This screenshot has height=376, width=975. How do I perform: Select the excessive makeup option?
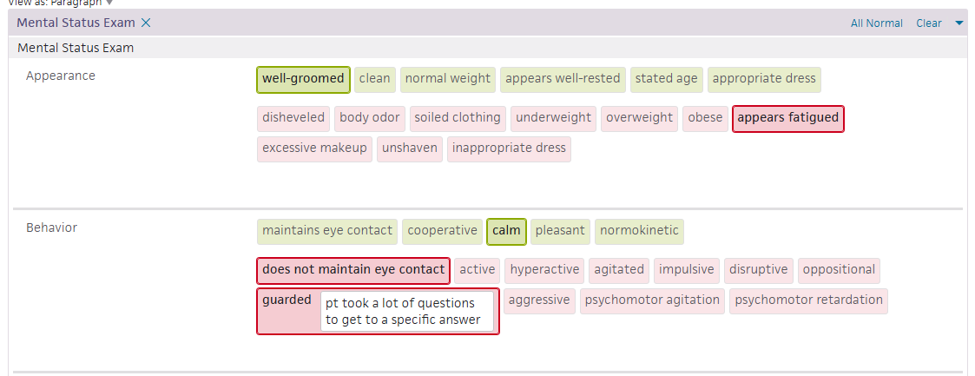[x=315, y=149]
